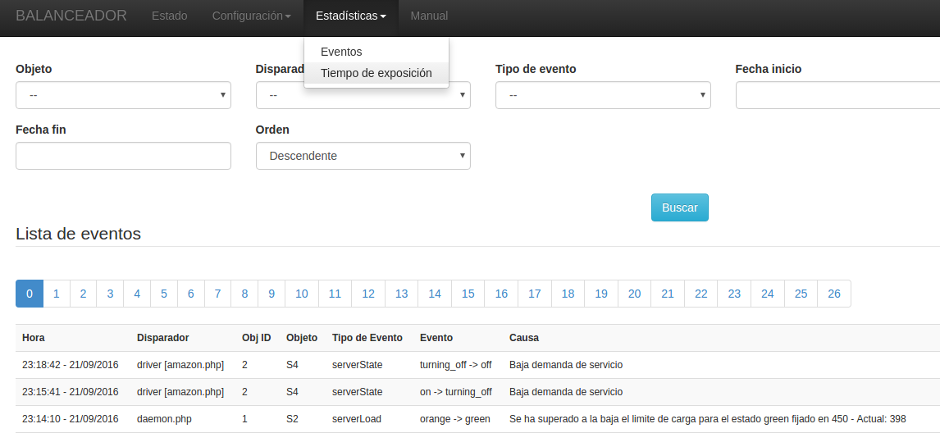The image size is (940, 433).
Task: Select the active page 0 button
Action: click(x=29, y=294)
